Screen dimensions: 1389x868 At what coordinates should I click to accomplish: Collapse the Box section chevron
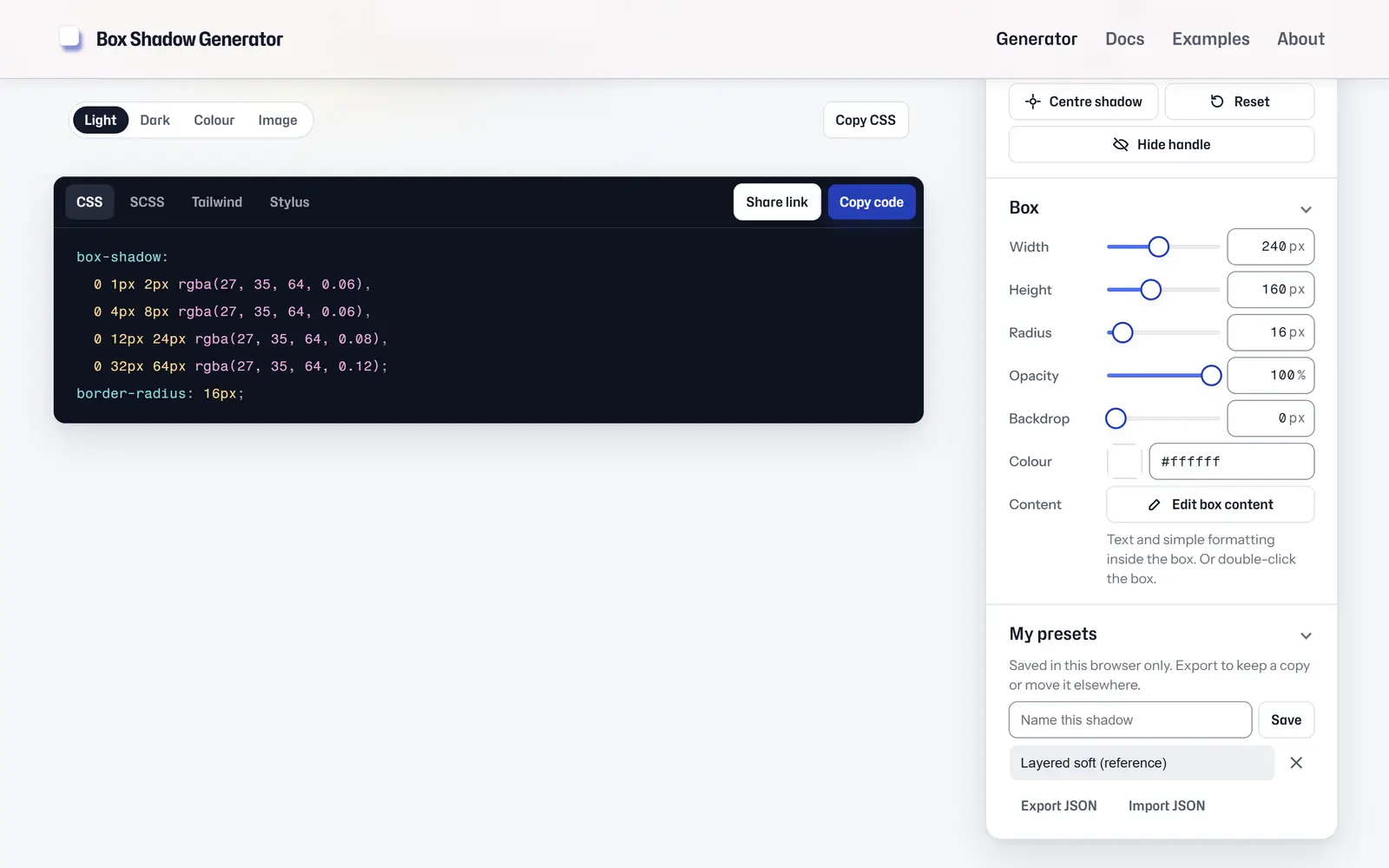[x=1306, y=209]
